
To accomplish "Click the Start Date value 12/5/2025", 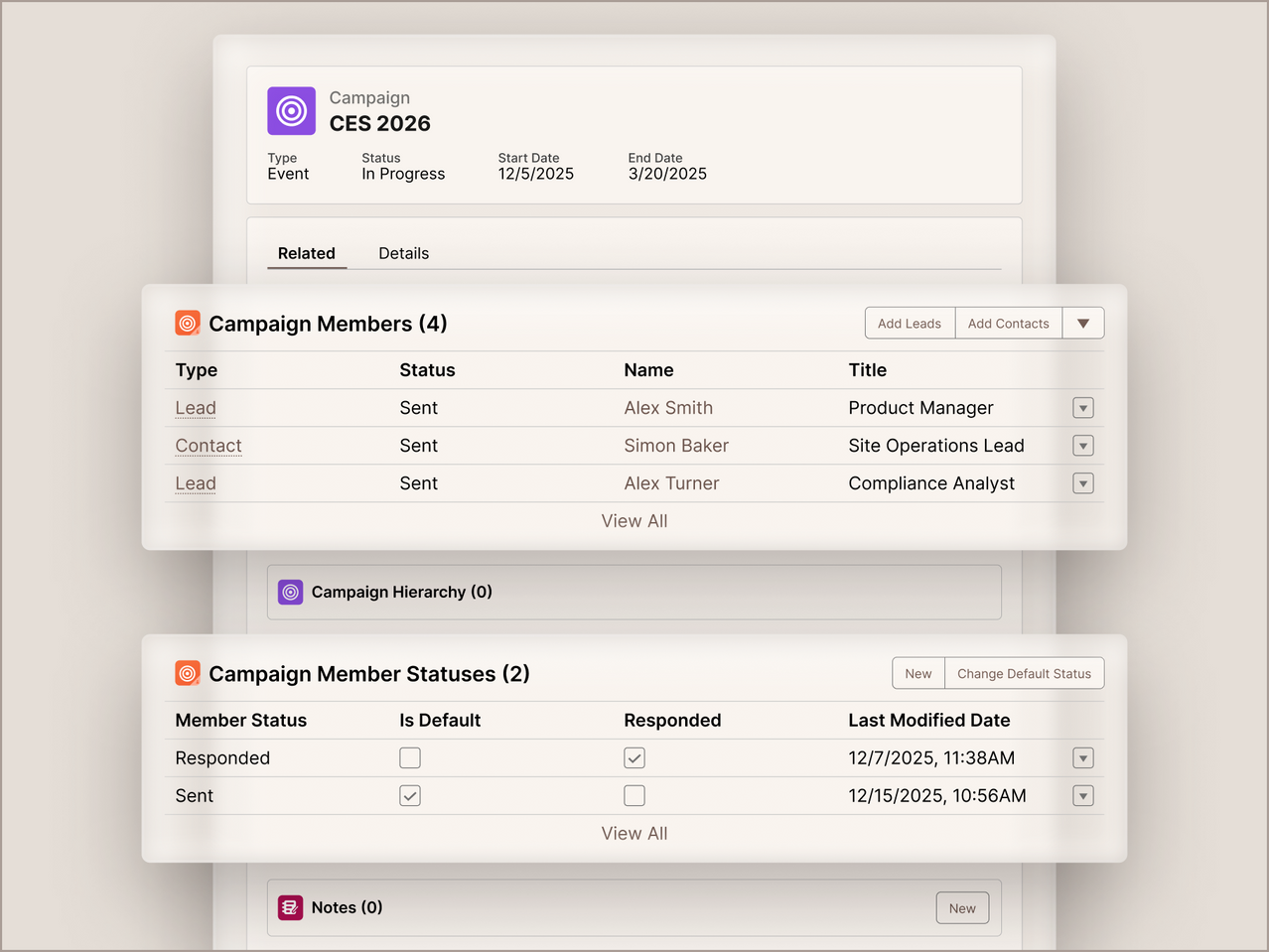I will click(536, 174).
